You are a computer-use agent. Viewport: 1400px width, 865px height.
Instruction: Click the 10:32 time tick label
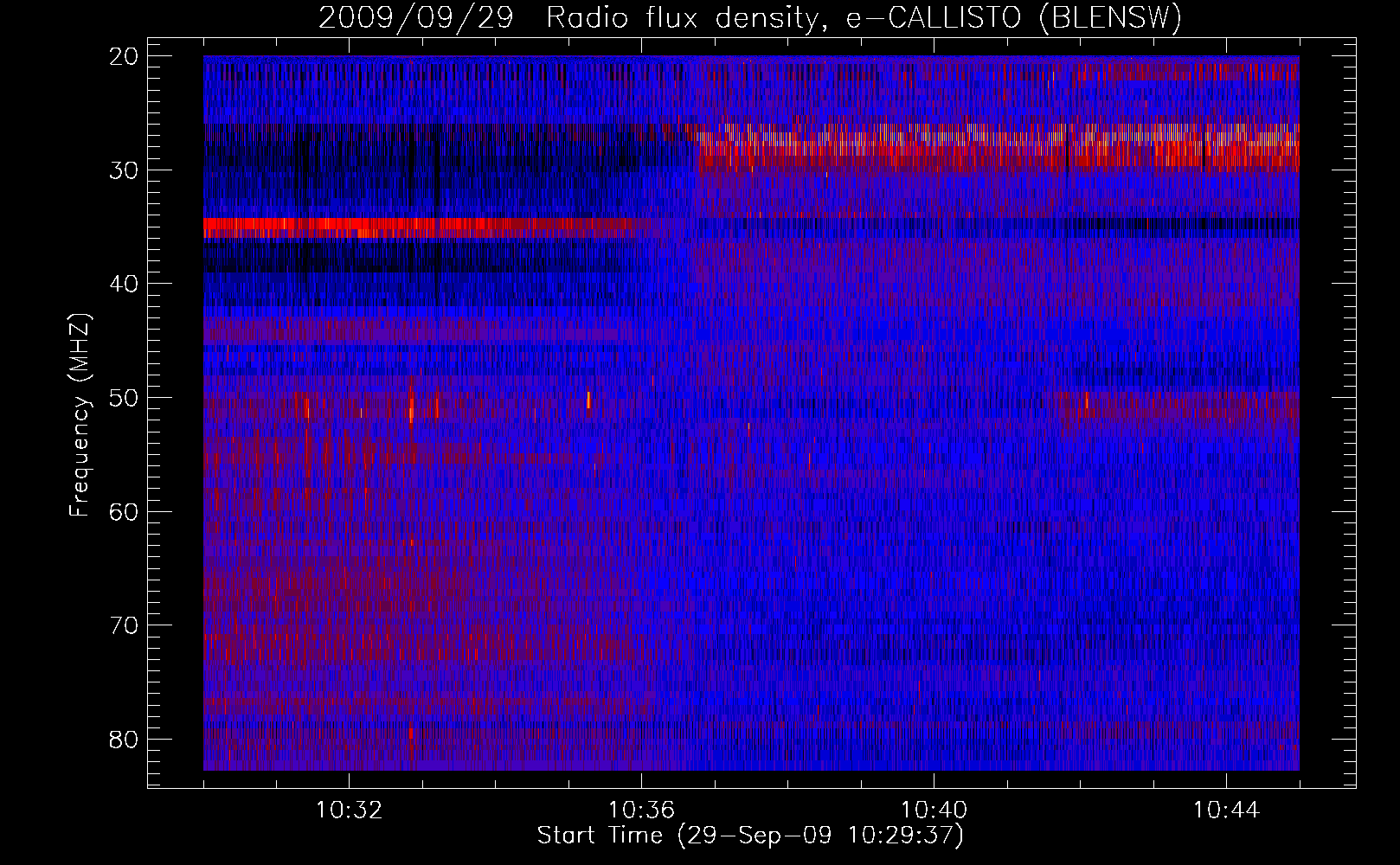[x=350, y=811]
